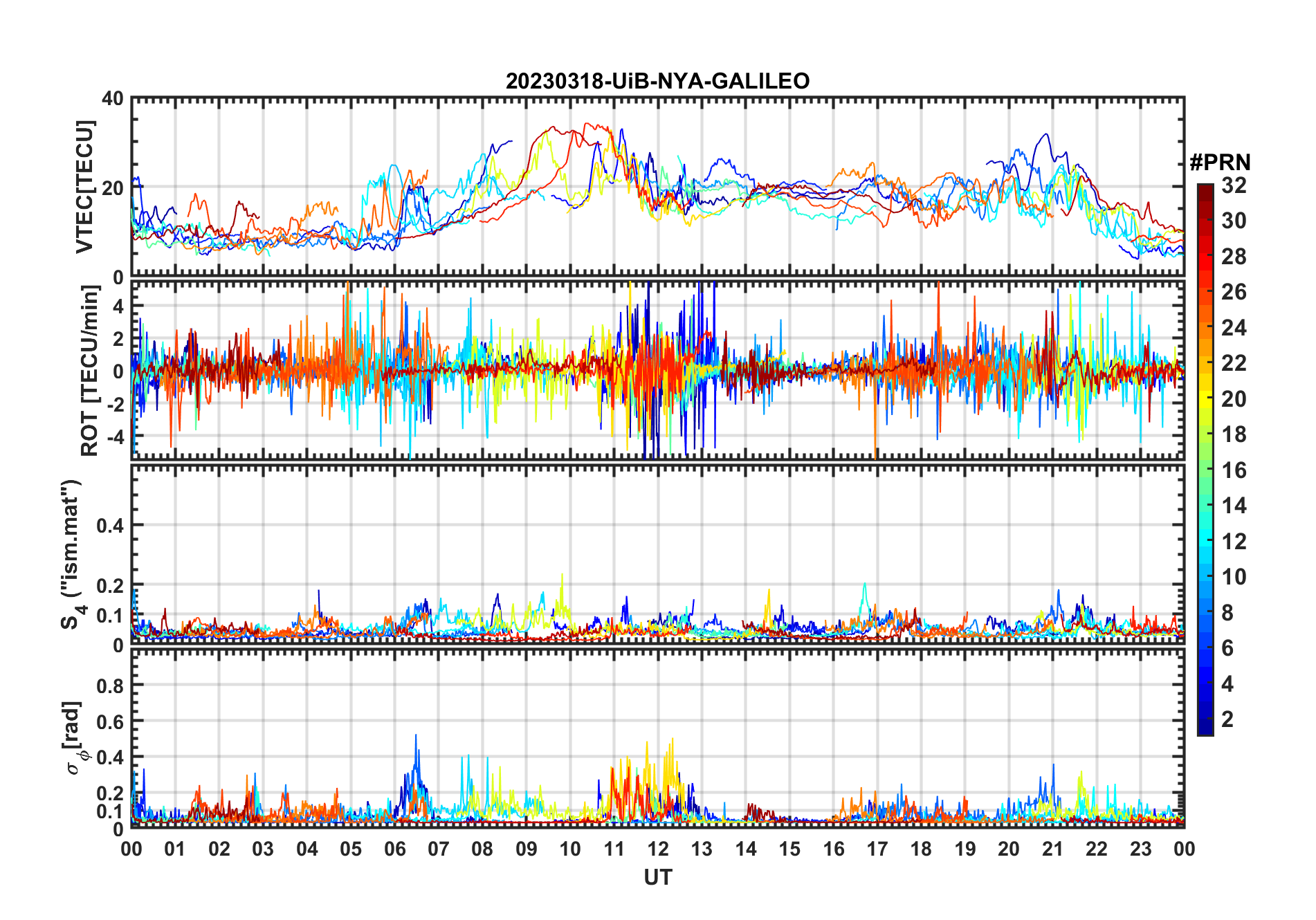Click x-axis hour label "03"

point(263,849)
